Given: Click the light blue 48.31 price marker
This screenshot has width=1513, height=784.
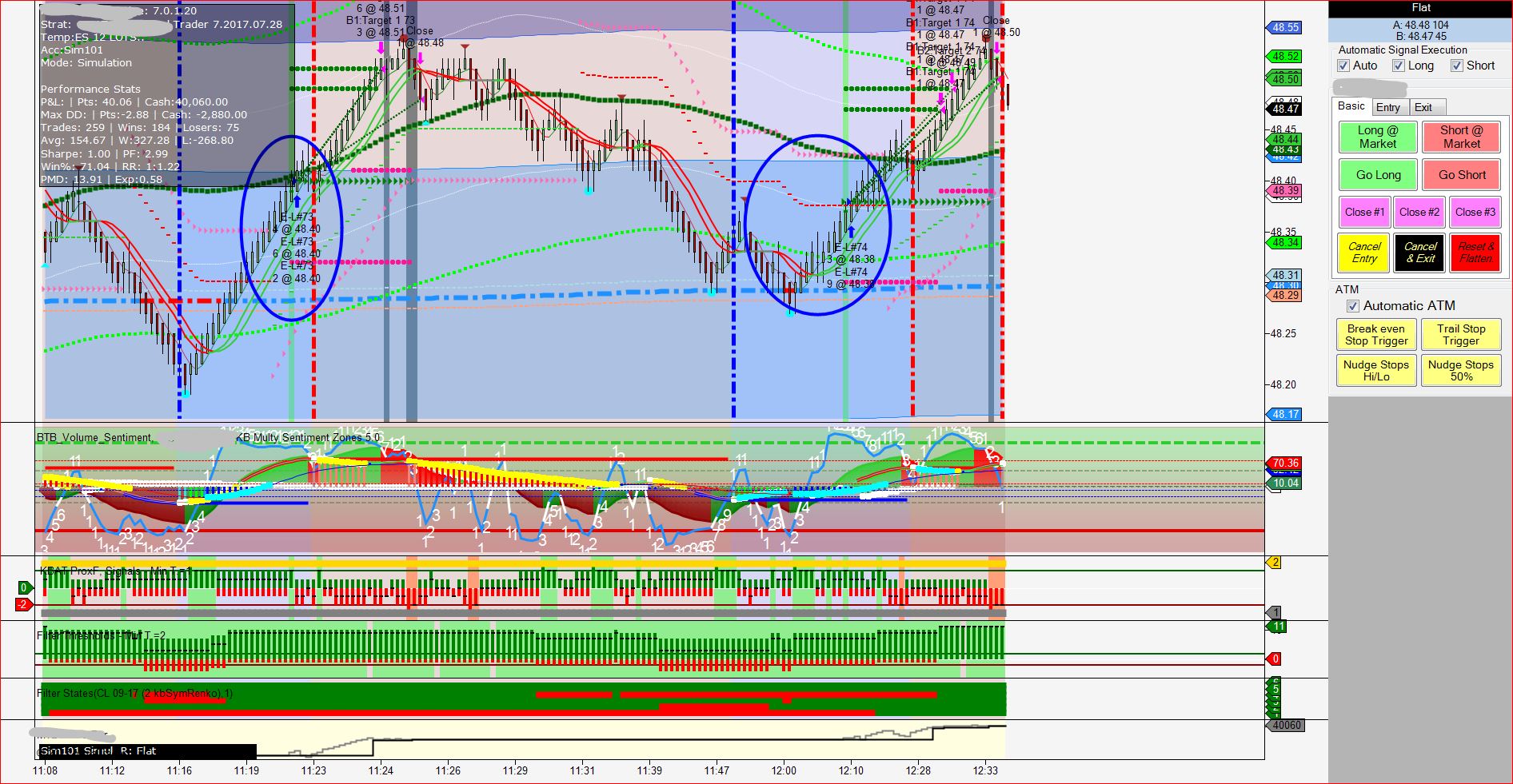Looking at the screenshot, I should tap(1284, 275).
